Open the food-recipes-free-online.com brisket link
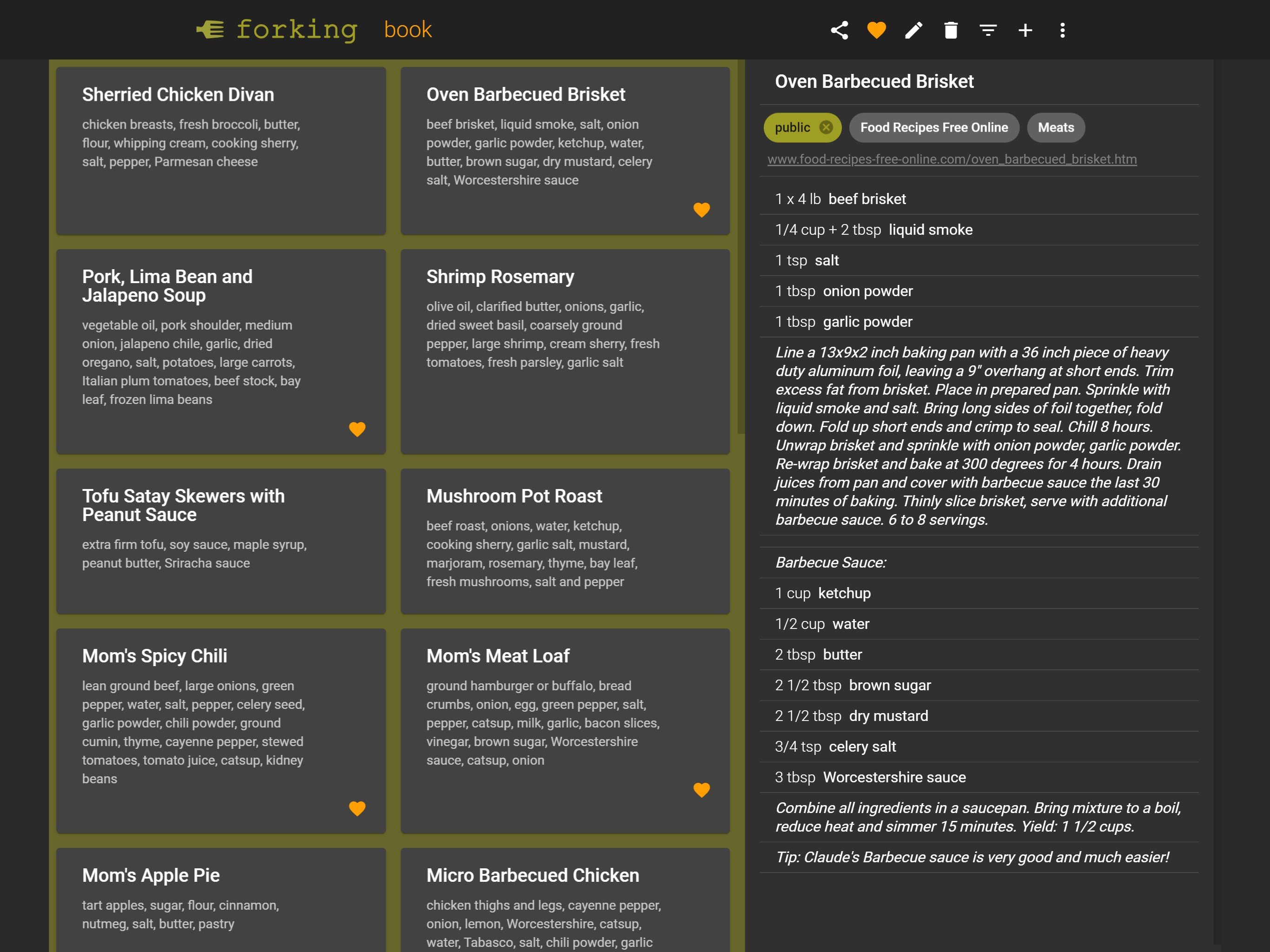1270x952 pixels. click(x=952, y=159)
